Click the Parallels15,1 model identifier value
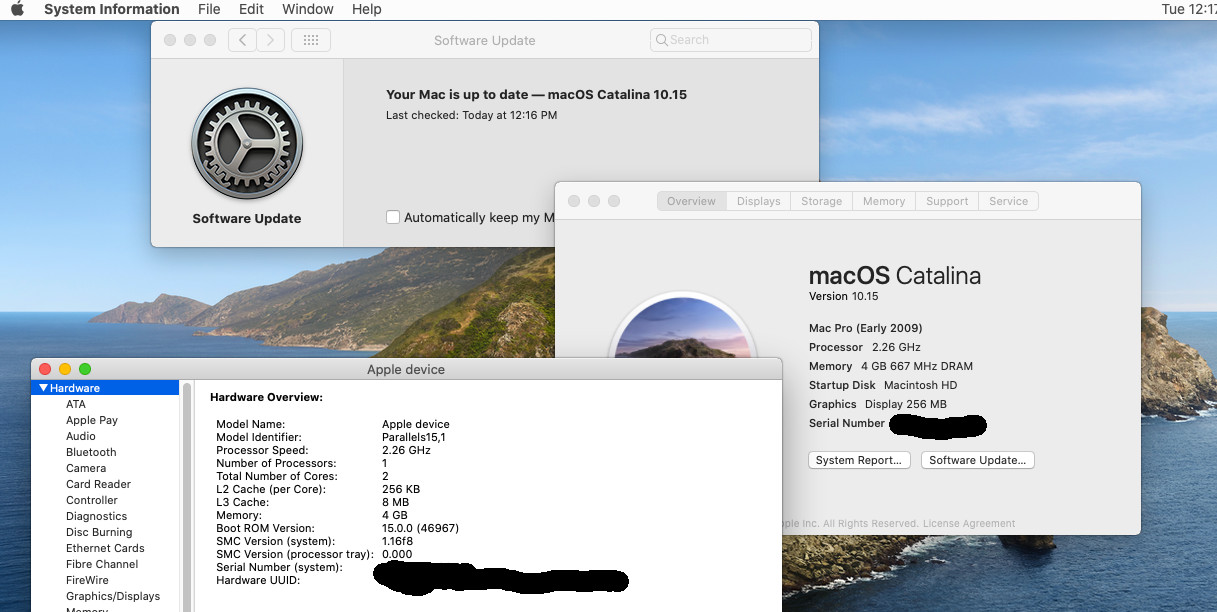The width and height of the screenshot is (1217, 612). coord(413,437)
